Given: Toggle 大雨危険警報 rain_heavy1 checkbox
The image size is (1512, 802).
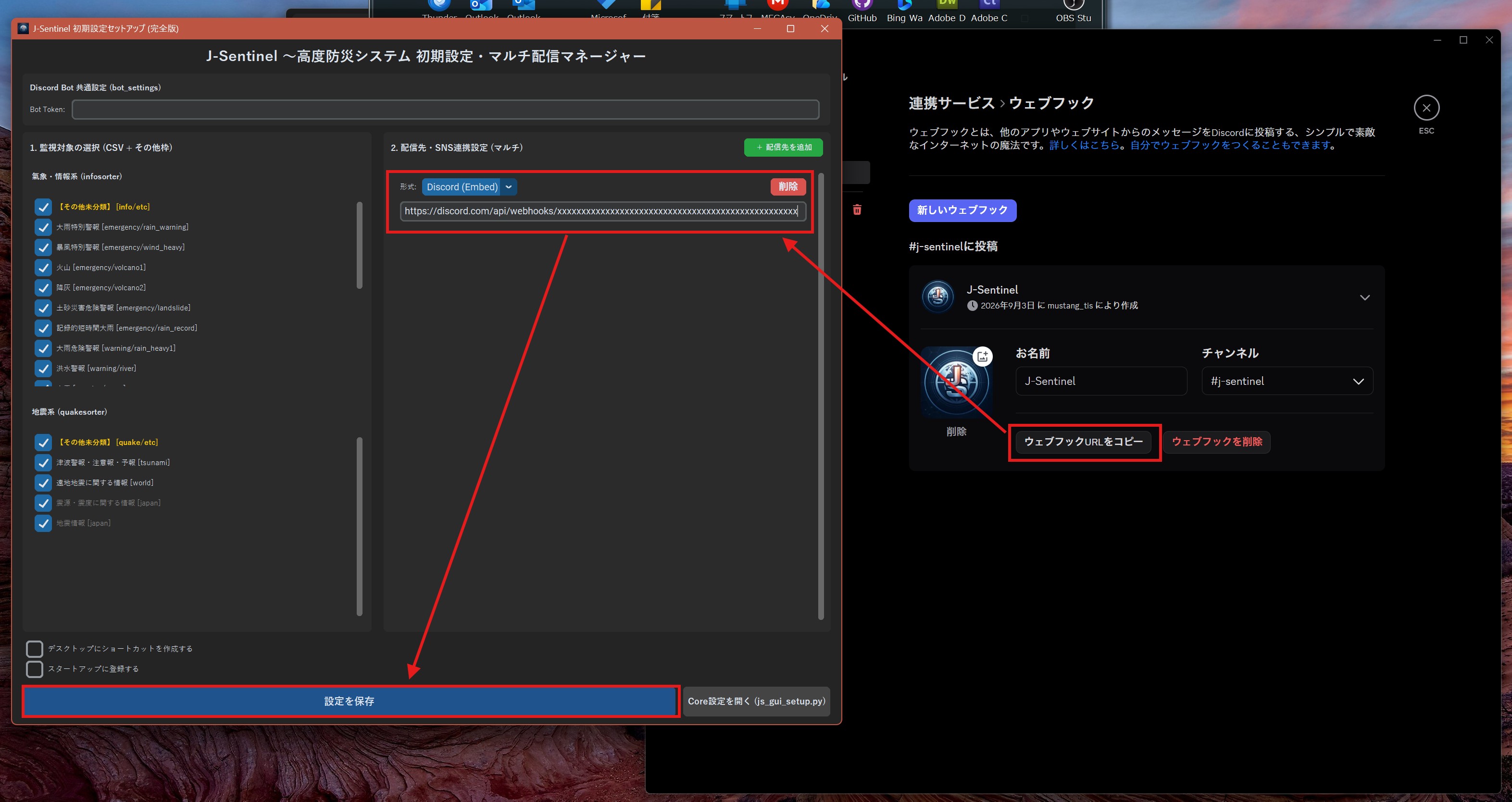Looking at the screenshot, I should [43, 348].
